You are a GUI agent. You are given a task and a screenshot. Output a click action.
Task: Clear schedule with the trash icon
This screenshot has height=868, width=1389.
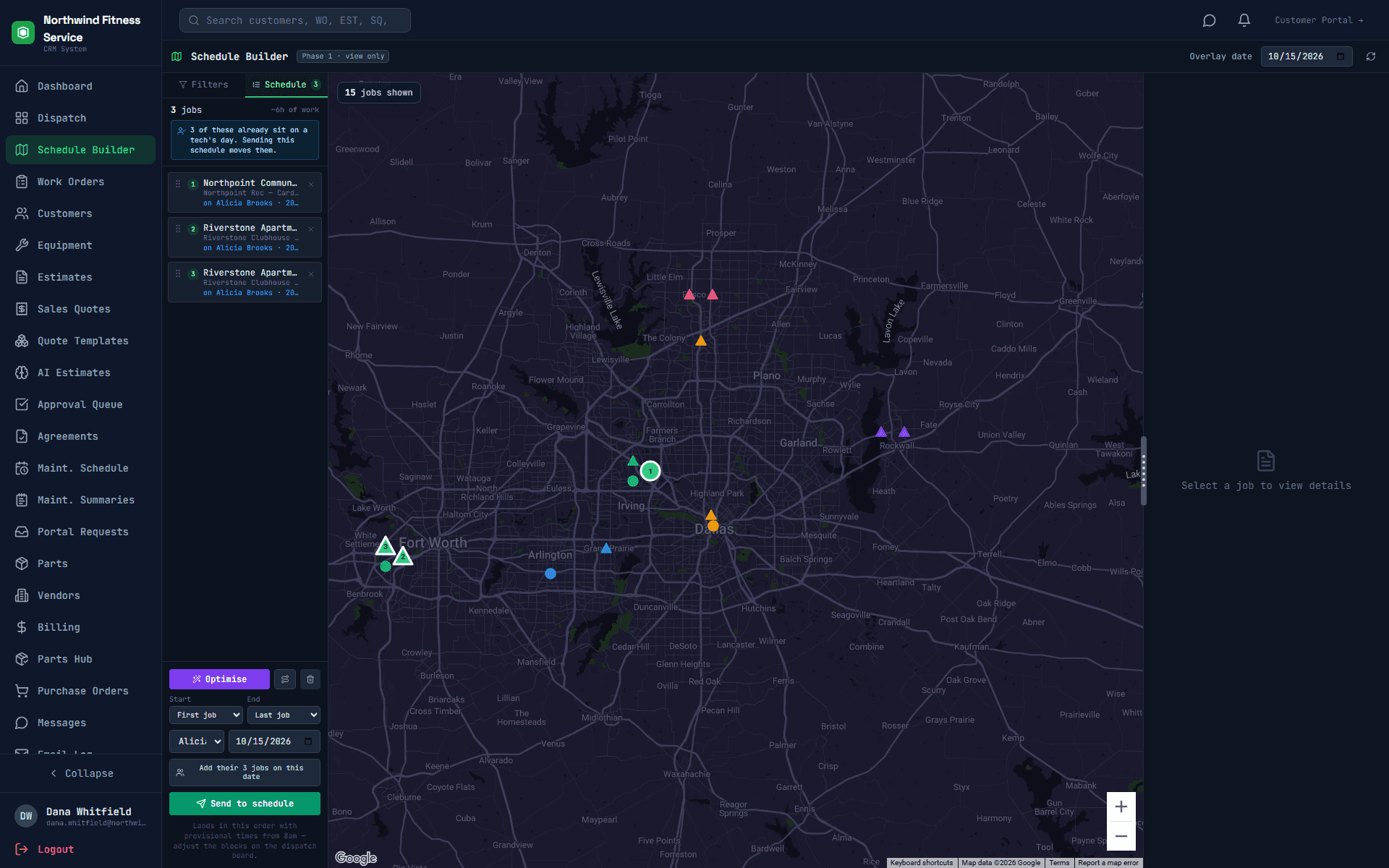pyautogui.click(x=310, y=679)
